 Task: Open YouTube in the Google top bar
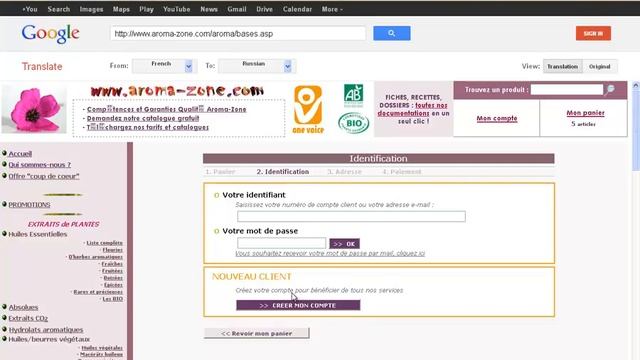[177, 9]
